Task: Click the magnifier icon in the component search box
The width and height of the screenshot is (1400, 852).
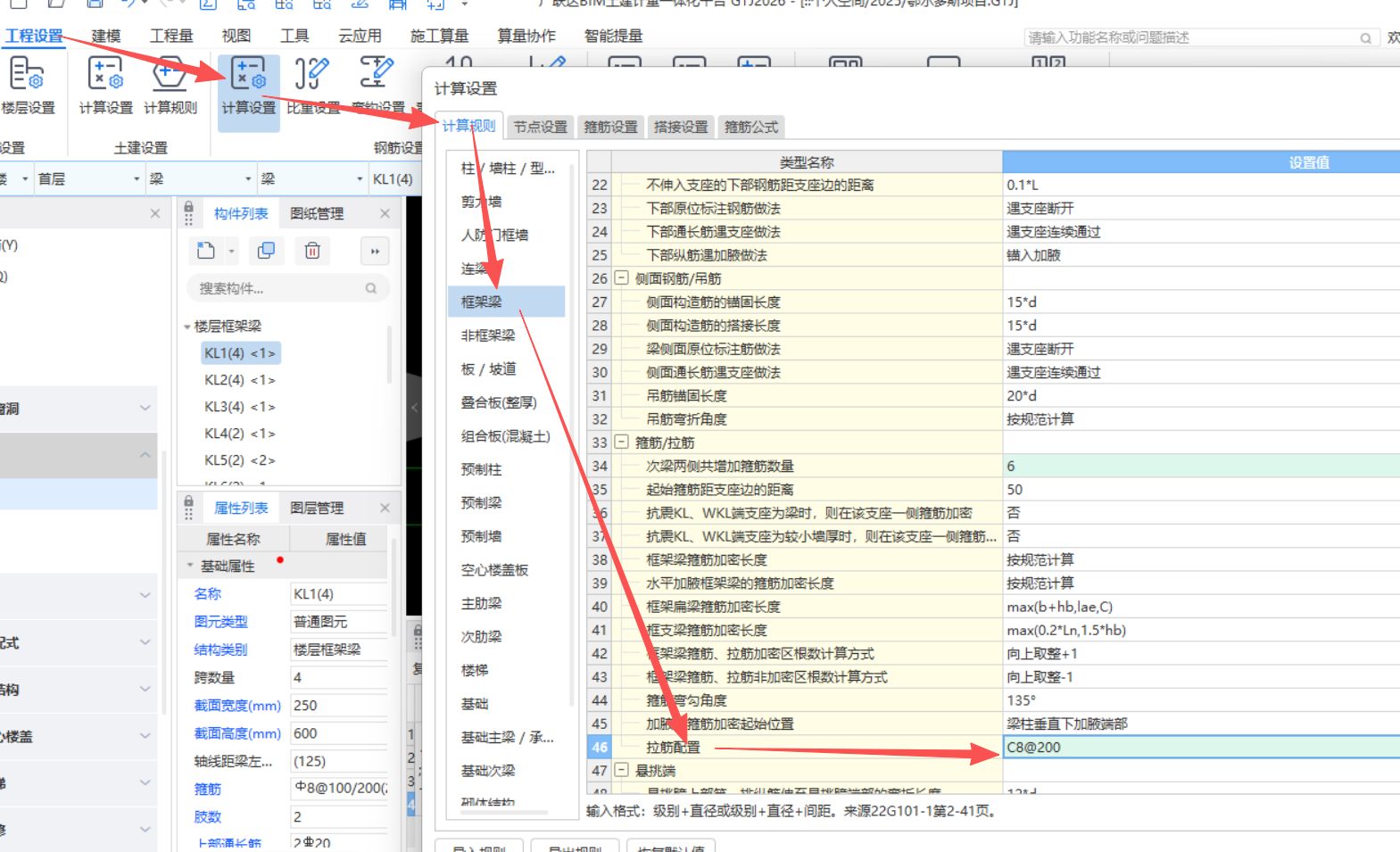Action: (371, 288)
